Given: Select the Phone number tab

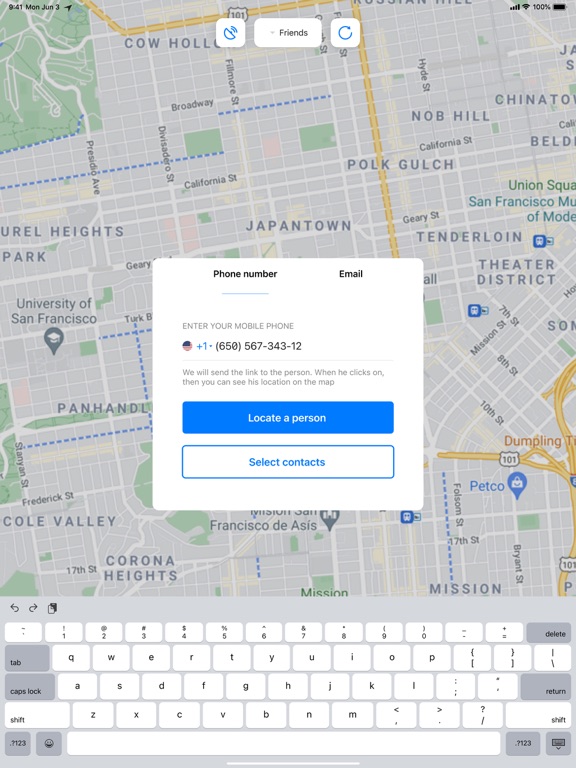Looking at the screenshot, I should point(245,274).
